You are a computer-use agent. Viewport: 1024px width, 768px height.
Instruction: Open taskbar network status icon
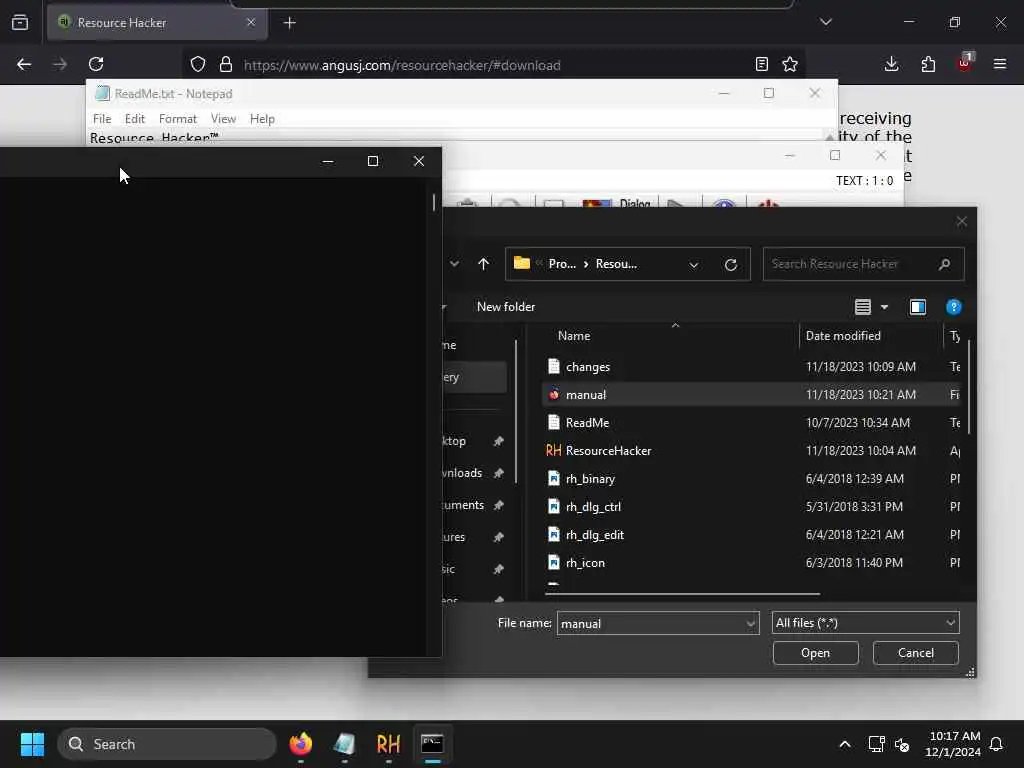tap(876, 744)
